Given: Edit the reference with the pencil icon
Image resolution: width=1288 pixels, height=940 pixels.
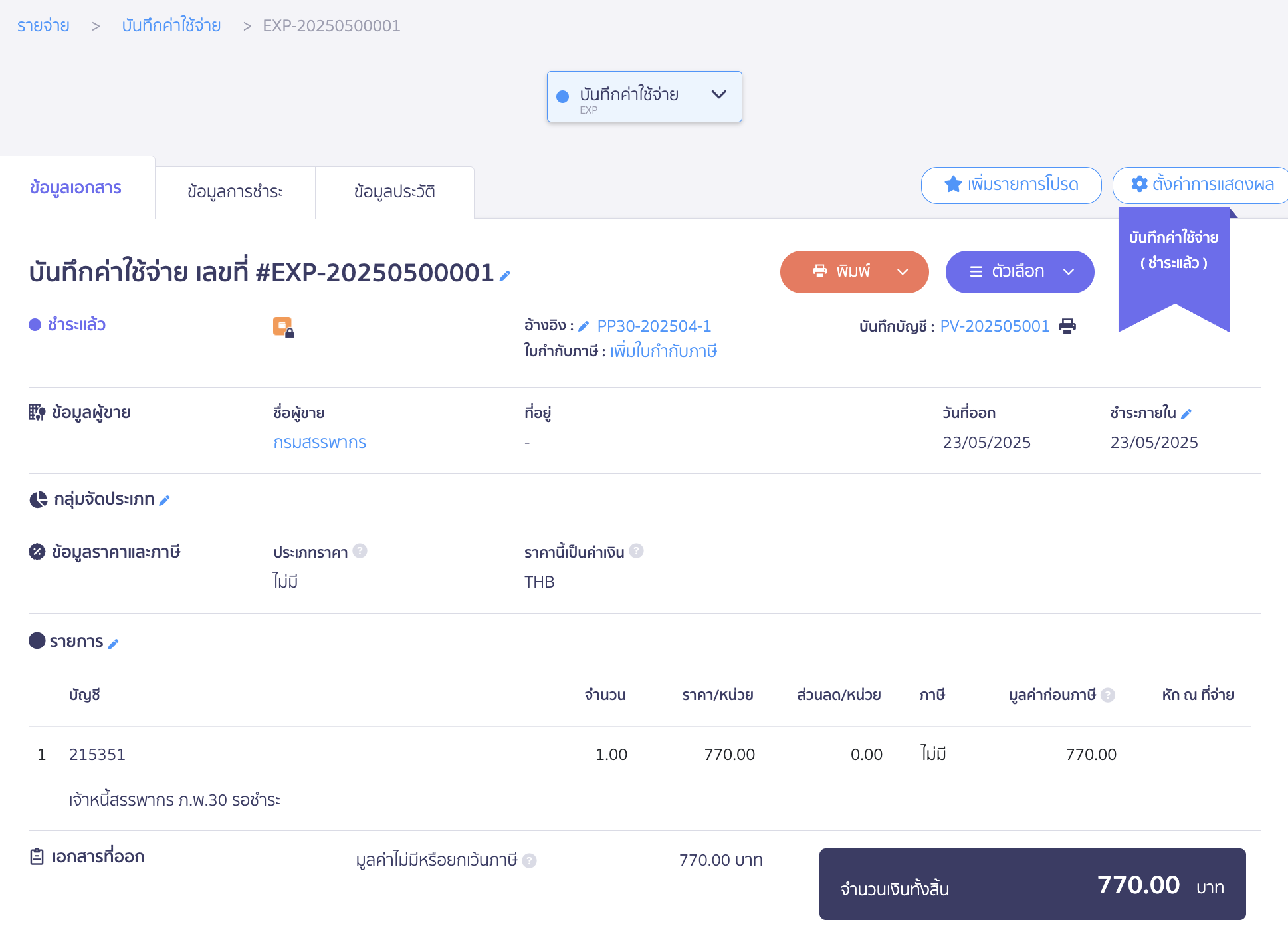Looking at the screenshot, I should point(584,326).
